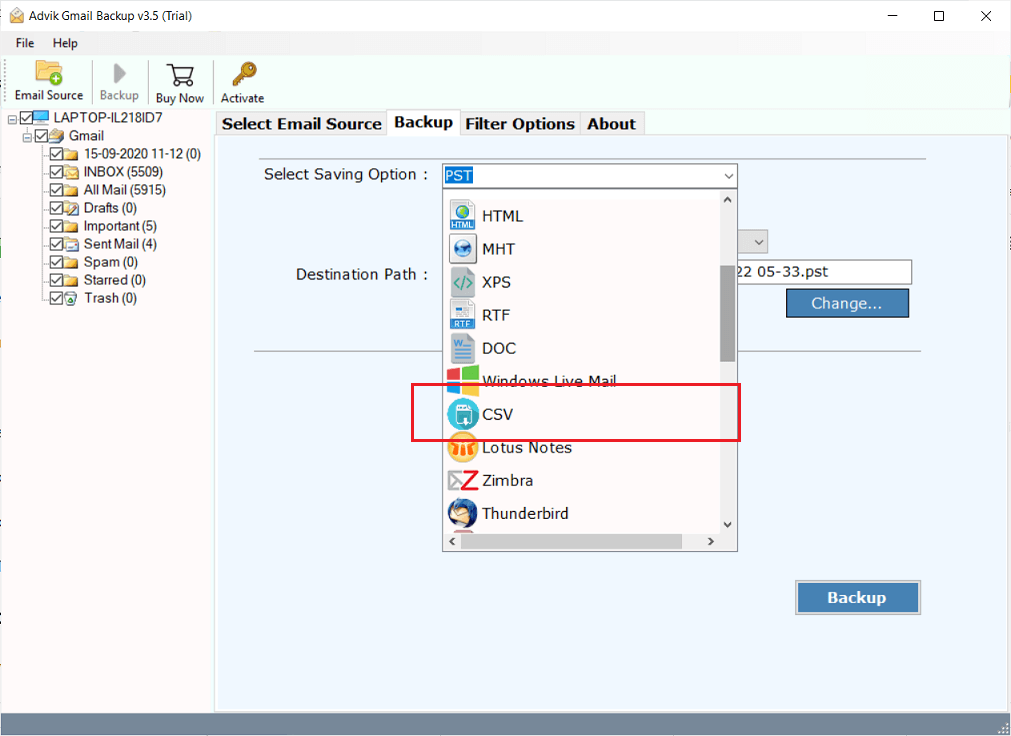
Task: Select the Spam (0) folder label
Action: coord(111,262)
